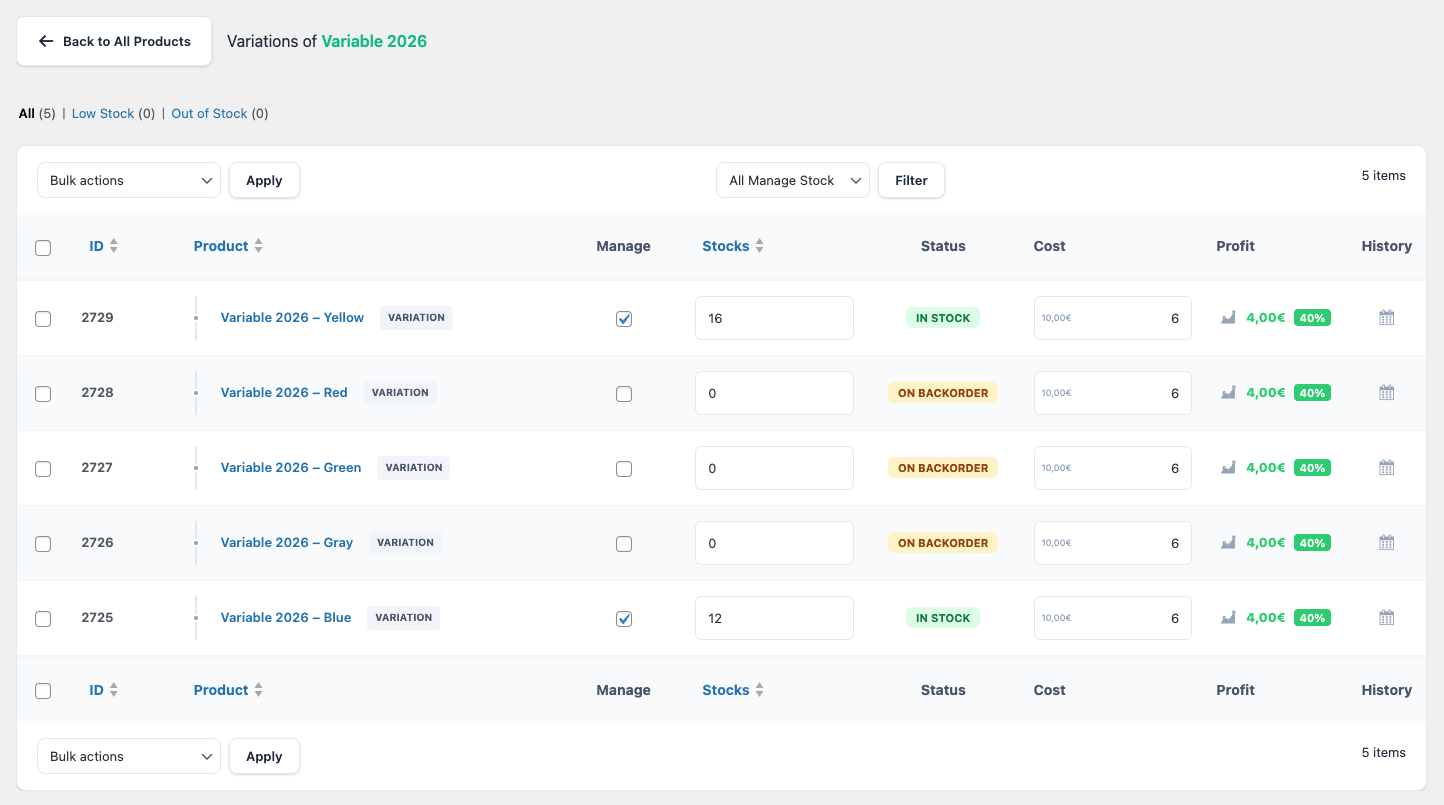Disable manage stock for Yellow variation

(624, 319)
